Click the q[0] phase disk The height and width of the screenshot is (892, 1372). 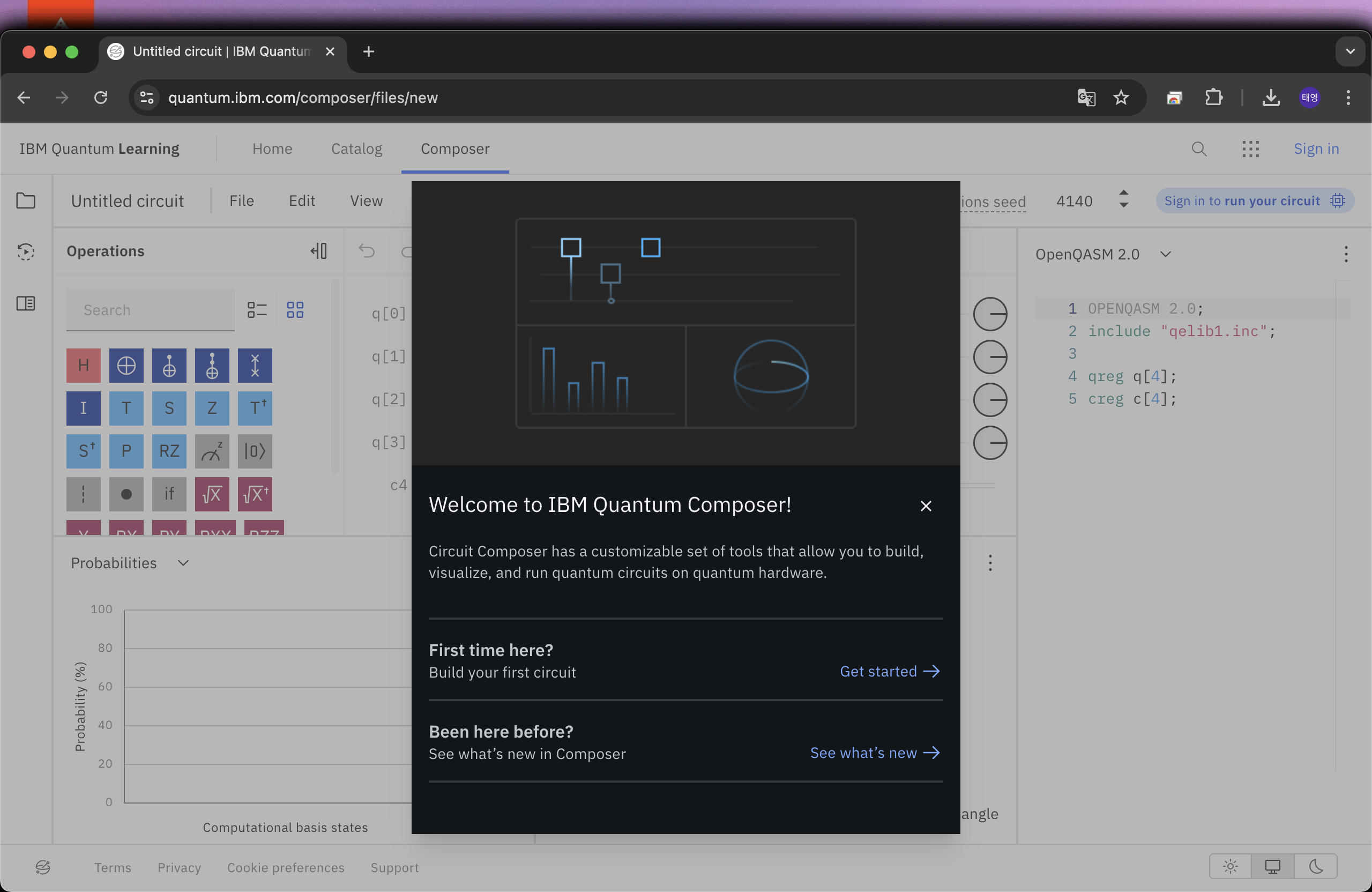[990, 314]
